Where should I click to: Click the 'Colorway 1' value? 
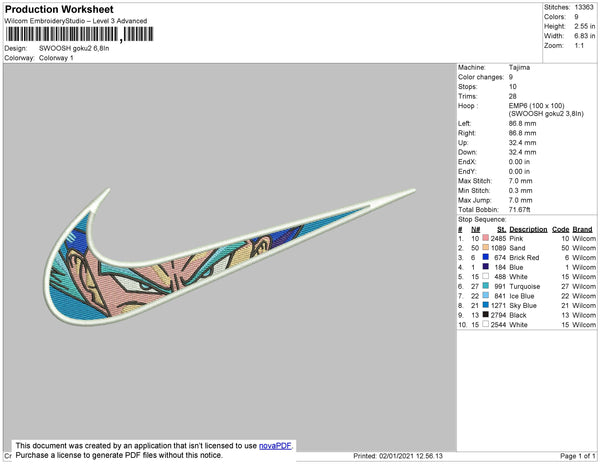[56, 58]
